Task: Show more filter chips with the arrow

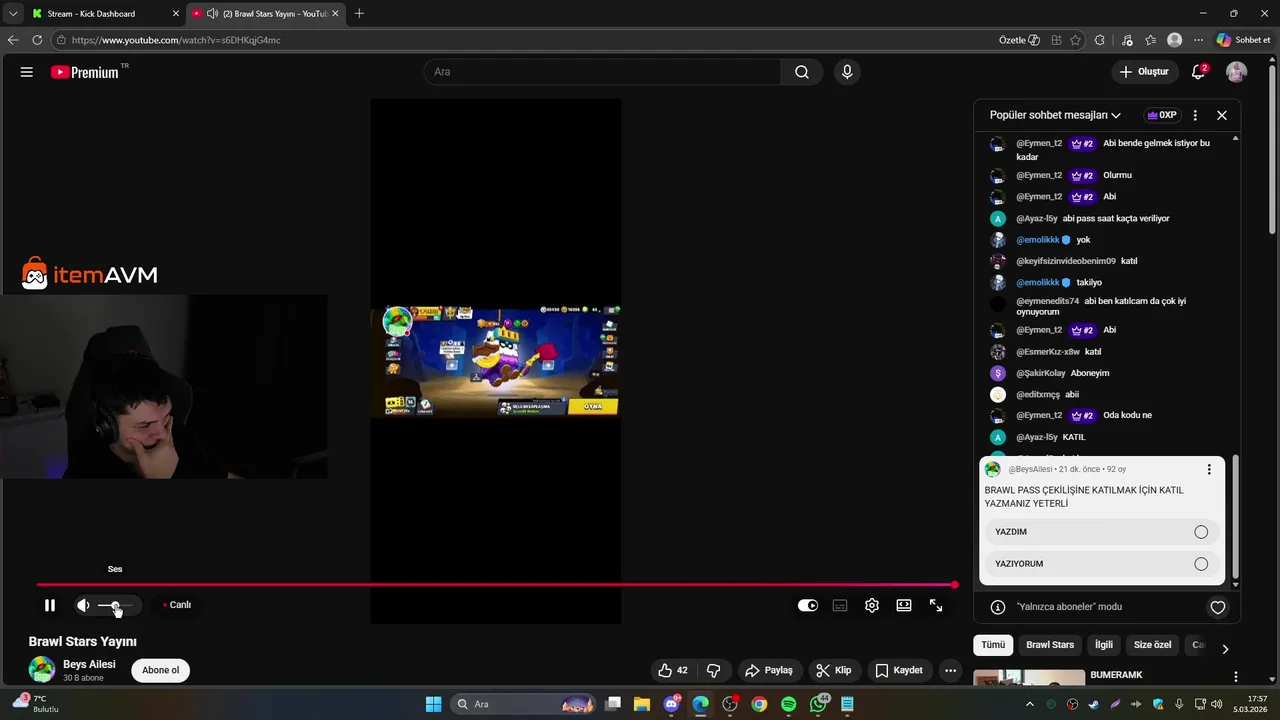Action: (1225, 648)
